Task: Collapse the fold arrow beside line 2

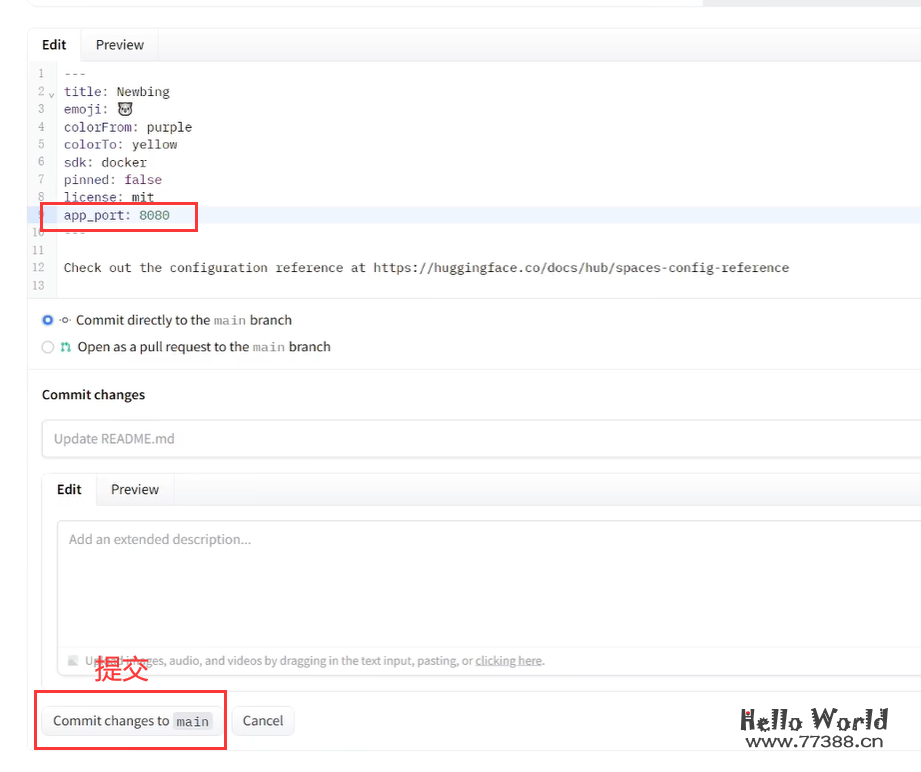Action: pyautogui.click(x=52, y=94)
